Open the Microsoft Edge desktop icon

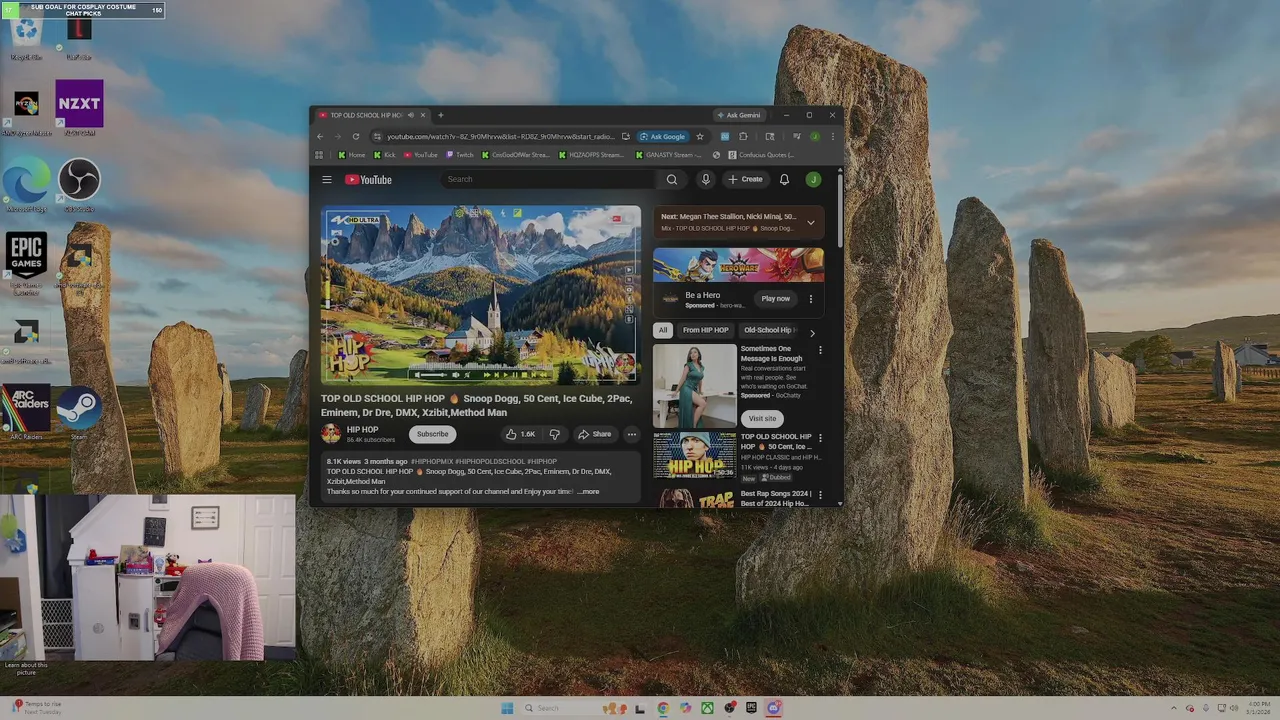coord(26,185)
